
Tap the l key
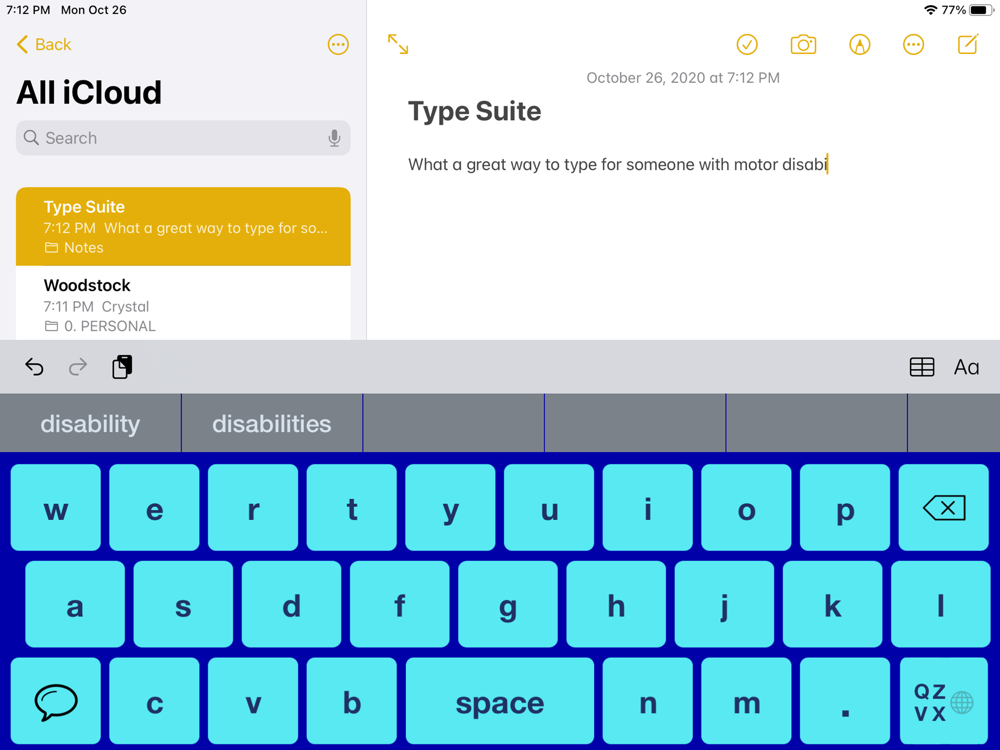941,605
